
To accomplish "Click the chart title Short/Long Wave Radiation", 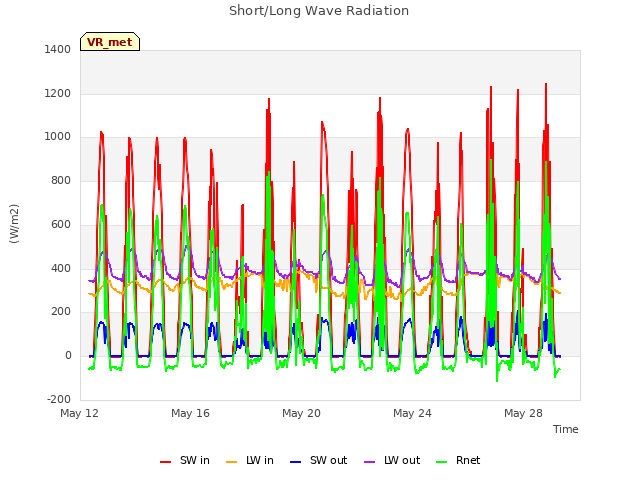I will tap(319, 11).
